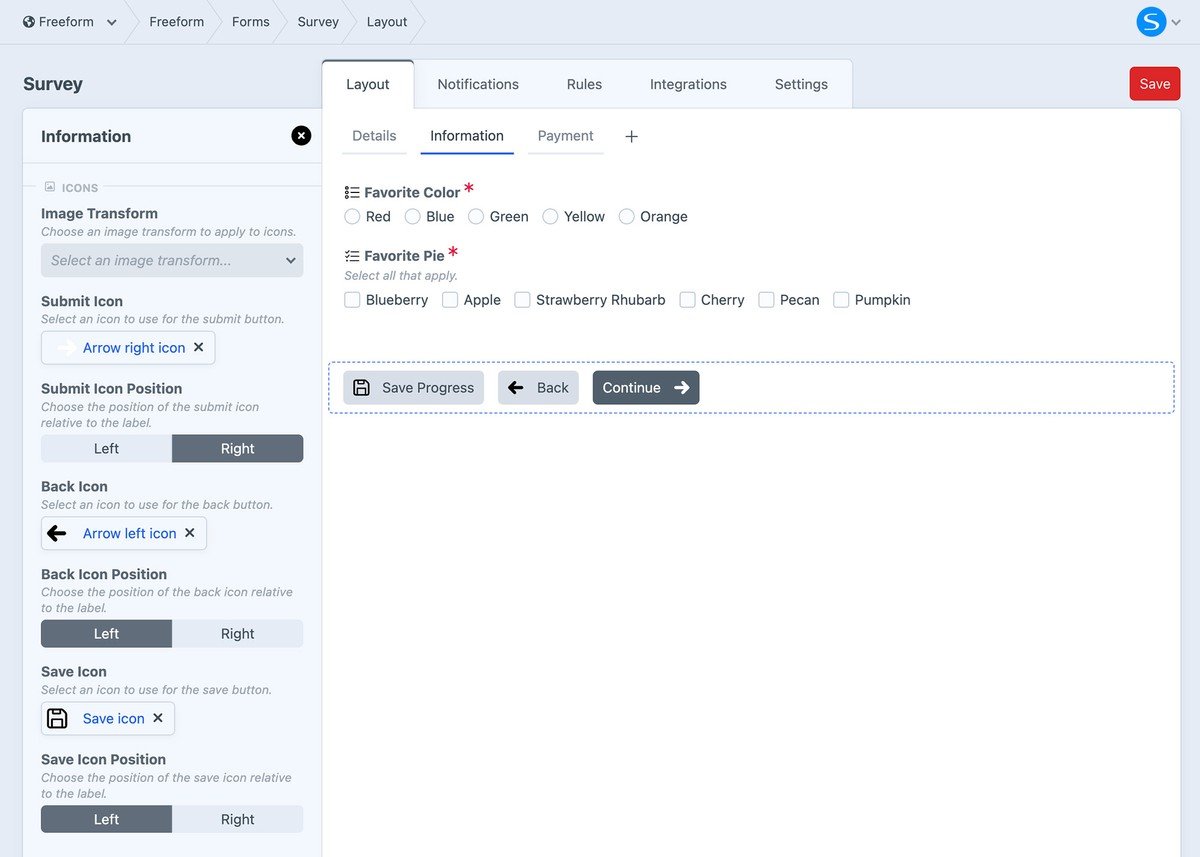Switch to the Layout tab
This screenshot has height=857, width=1200.
pos(368,84)
